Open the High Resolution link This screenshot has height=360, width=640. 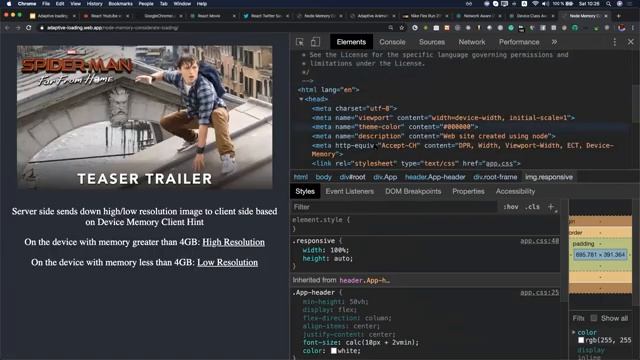click(x=233, y=242)
